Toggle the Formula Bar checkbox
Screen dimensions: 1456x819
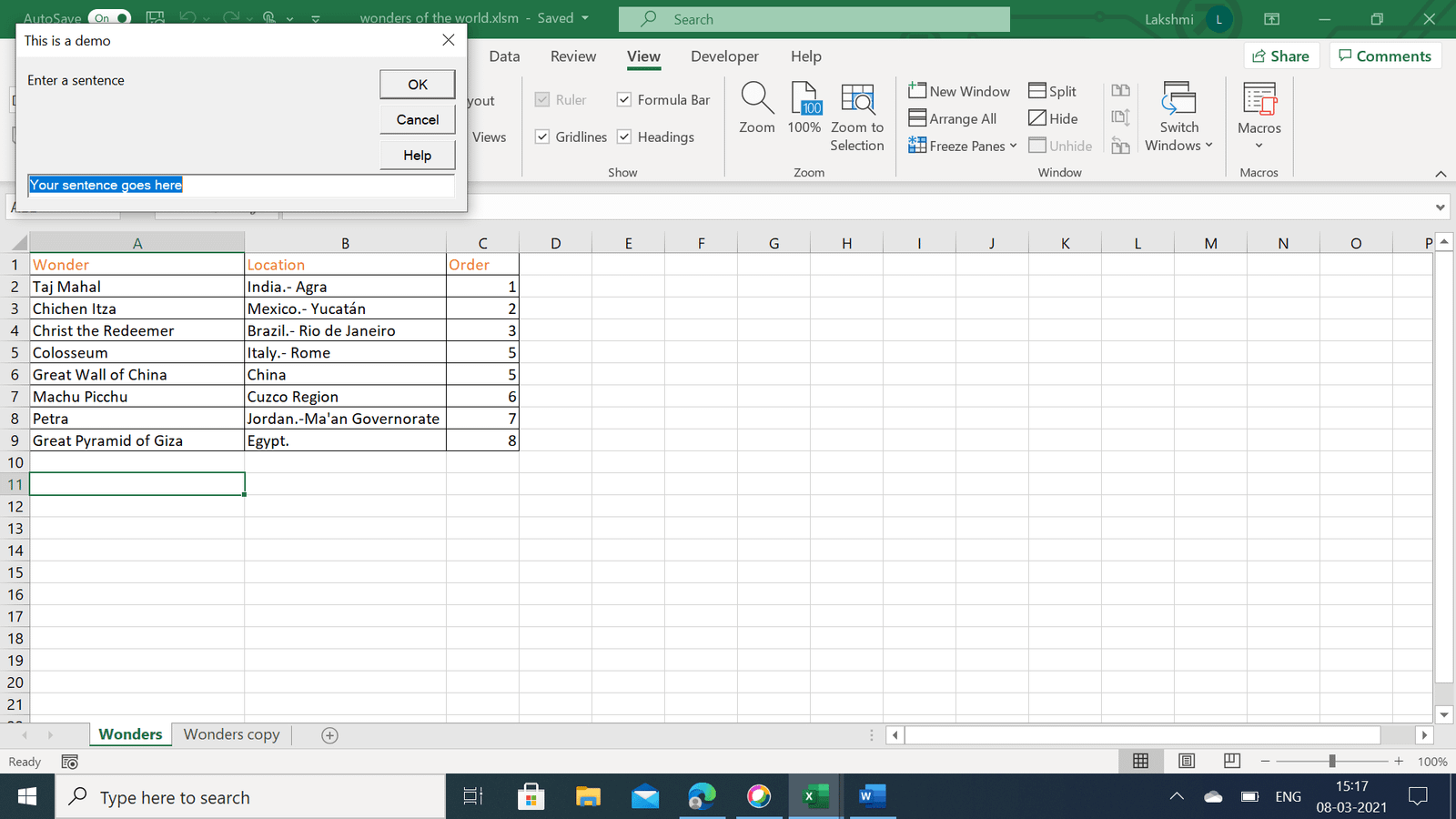[624, 100]
